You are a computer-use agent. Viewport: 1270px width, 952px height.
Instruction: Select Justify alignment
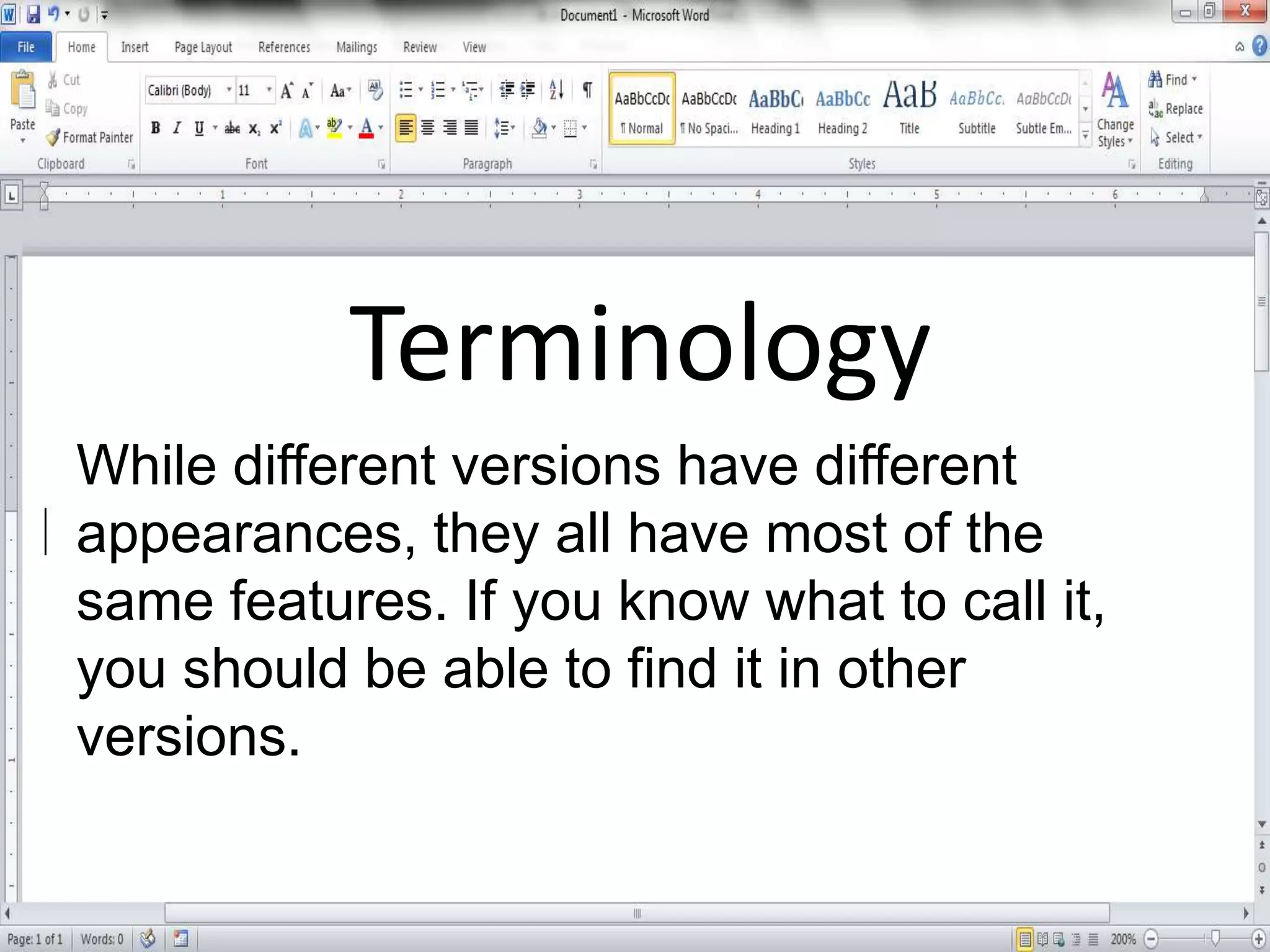click(471, 128)
